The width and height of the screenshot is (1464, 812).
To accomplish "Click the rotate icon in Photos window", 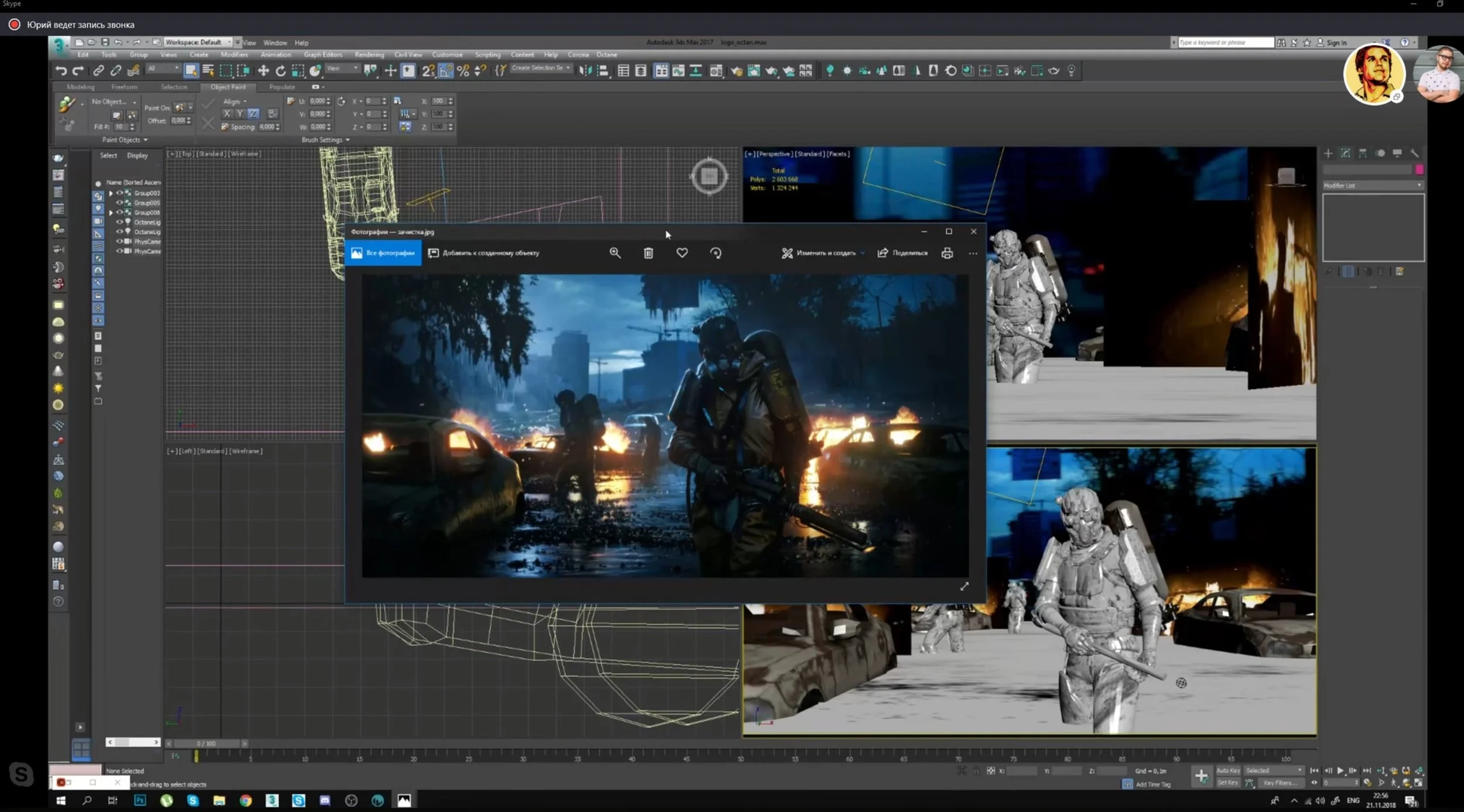I will tap(716, 253).
